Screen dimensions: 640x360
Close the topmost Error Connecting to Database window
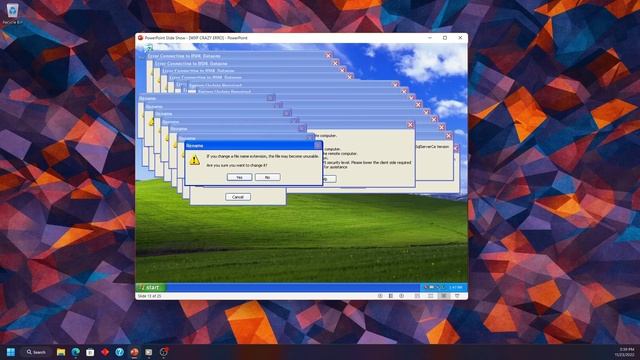pyautogui.click(x=328, y=56)
